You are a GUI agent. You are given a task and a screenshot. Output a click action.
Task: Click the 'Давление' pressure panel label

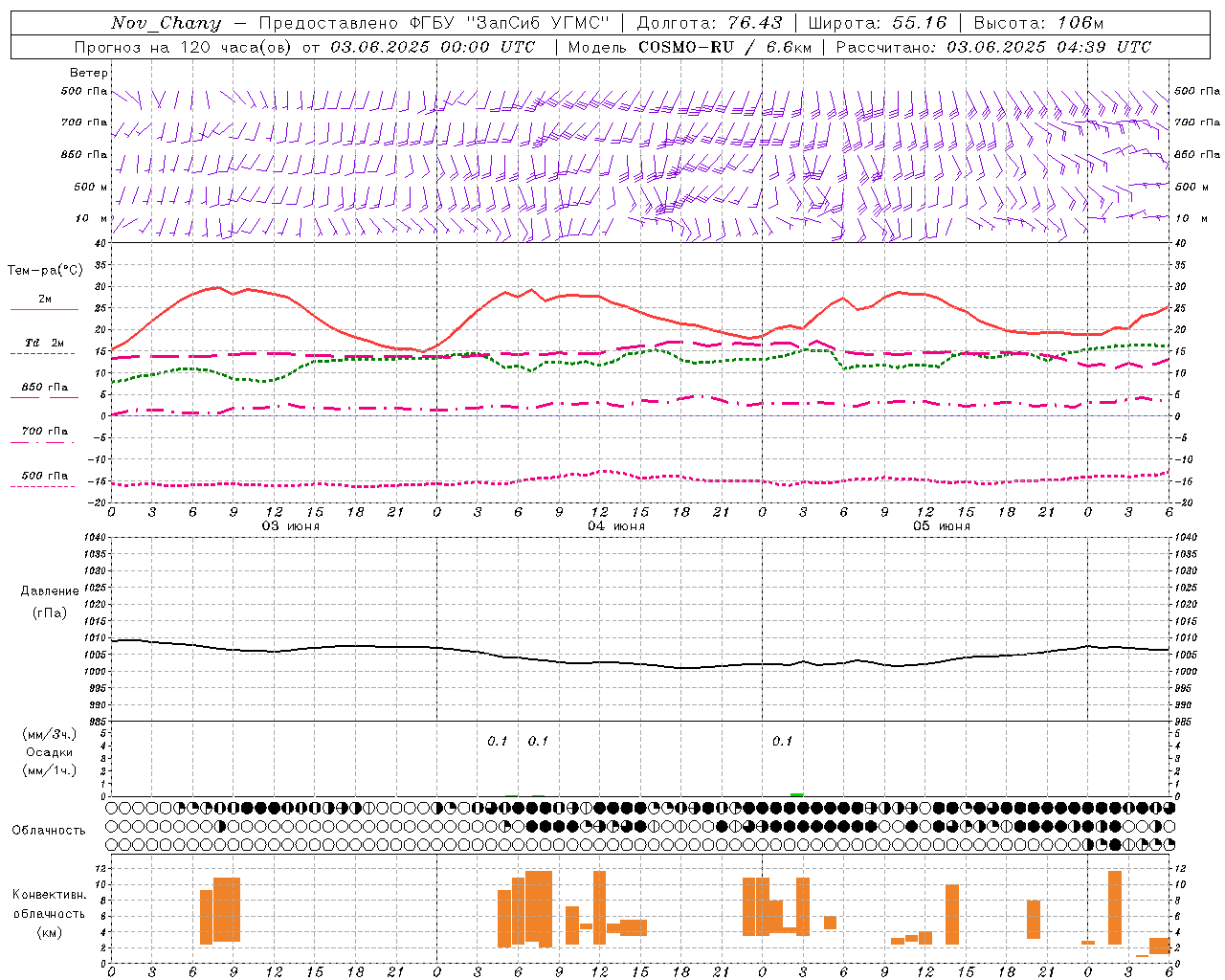click(x=50, y=591)
